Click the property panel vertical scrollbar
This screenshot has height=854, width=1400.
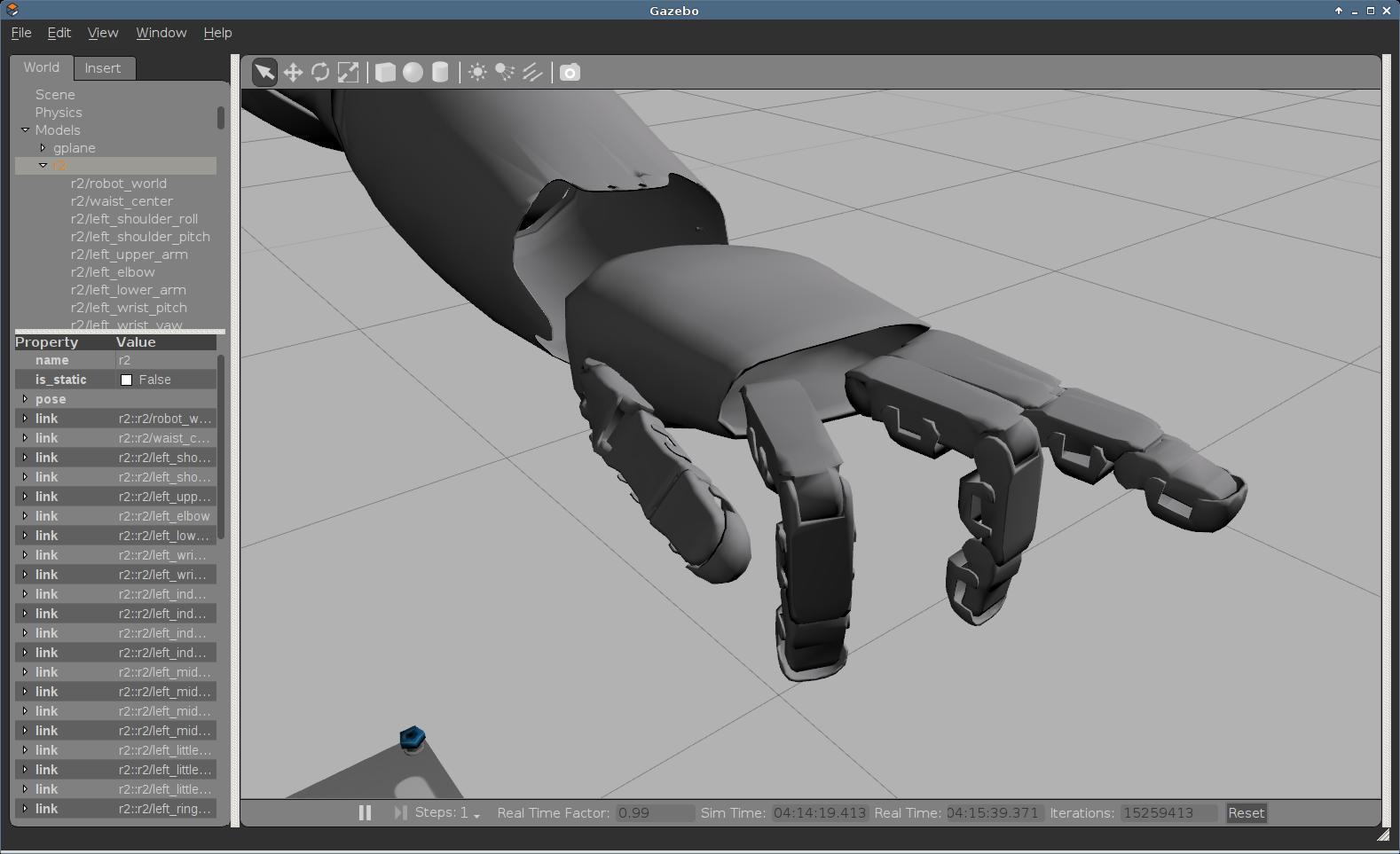click(x=221, y=447)
